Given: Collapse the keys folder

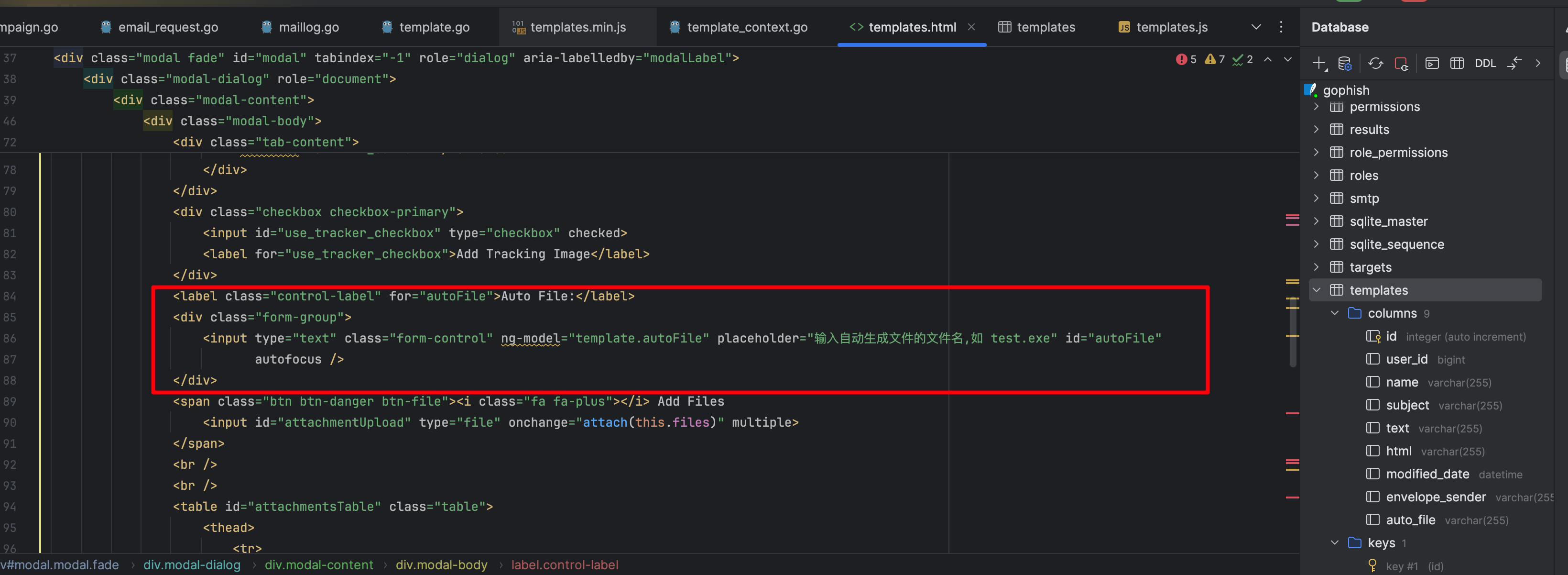Looking at the screenshot, I should (x=1334, y=543).
